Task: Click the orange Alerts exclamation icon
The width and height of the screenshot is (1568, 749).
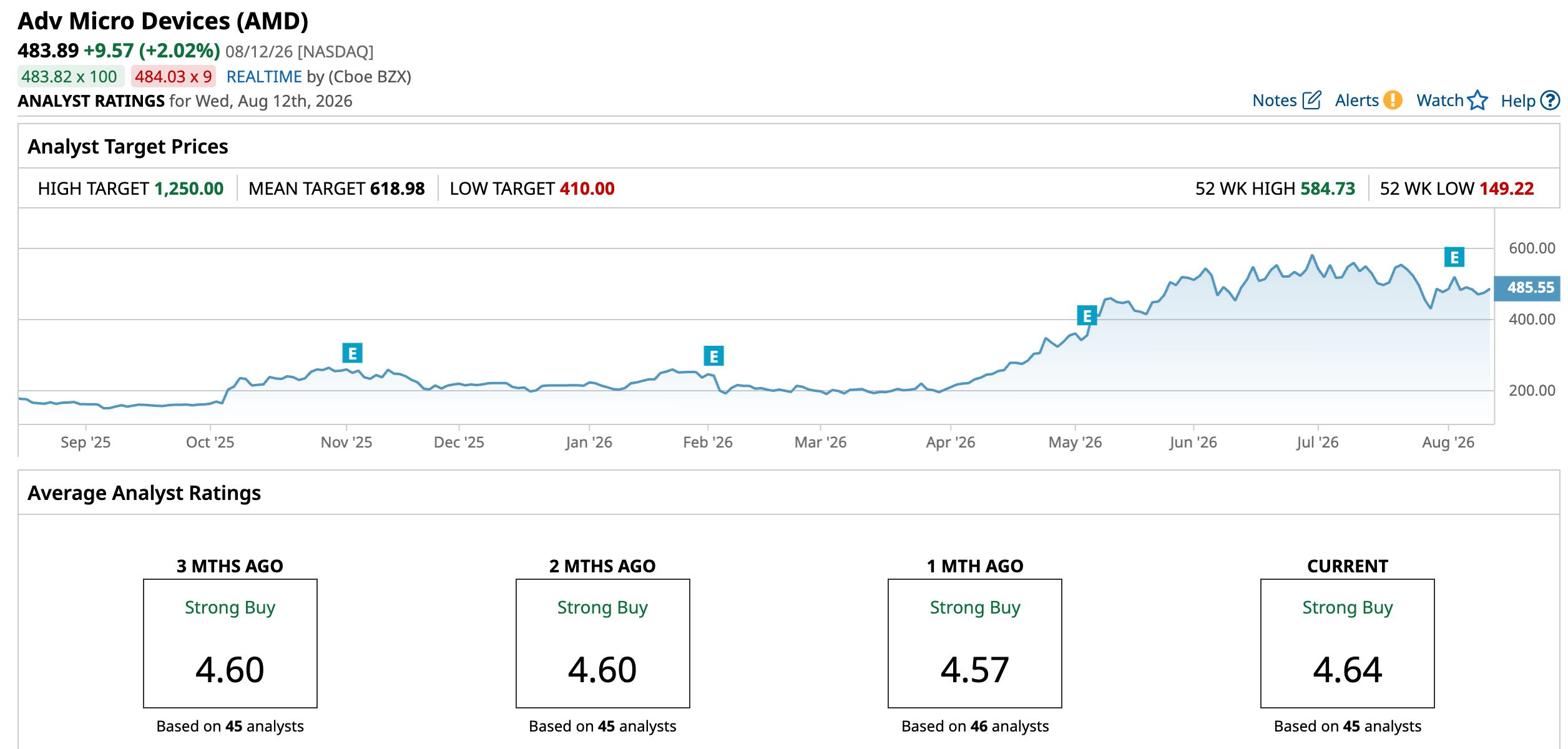Action: click(1393, 100)
